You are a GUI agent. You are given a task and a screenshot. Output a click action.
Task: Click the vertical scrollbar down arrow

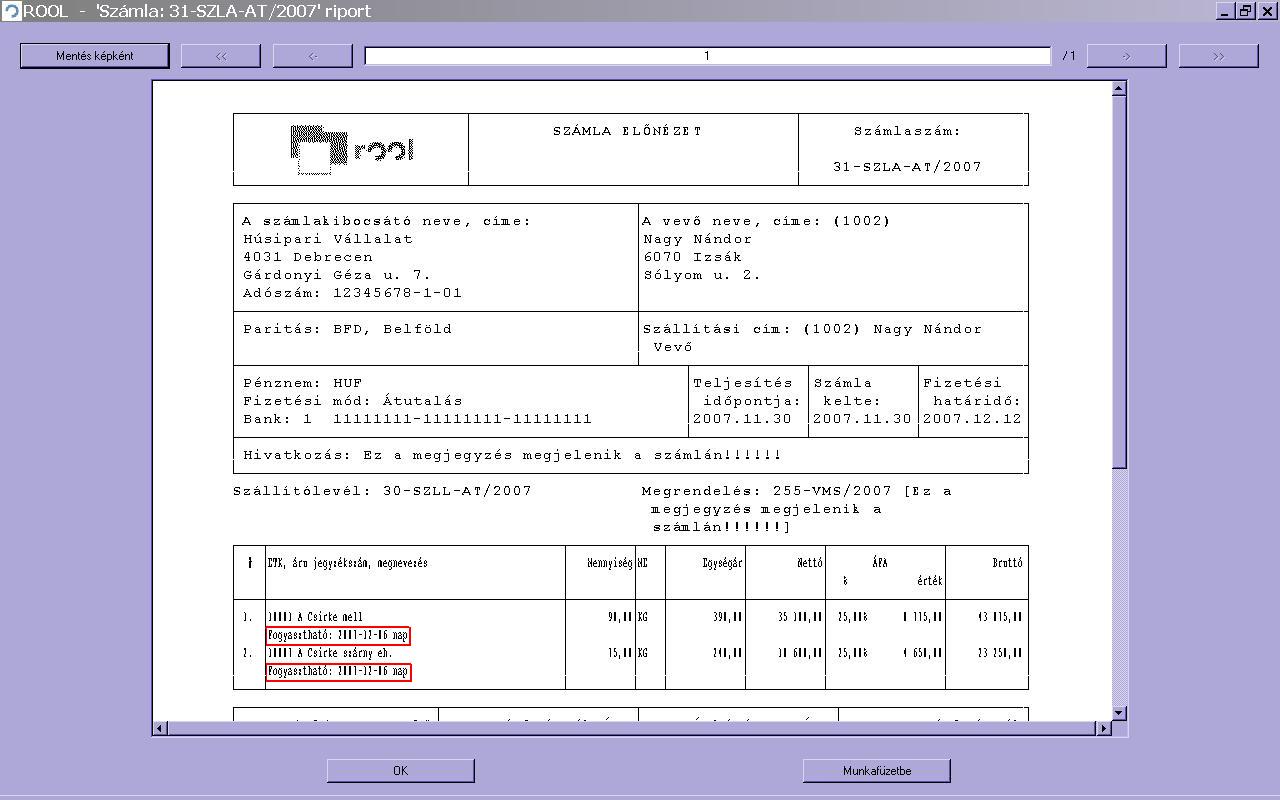(x=1119, y=713)
